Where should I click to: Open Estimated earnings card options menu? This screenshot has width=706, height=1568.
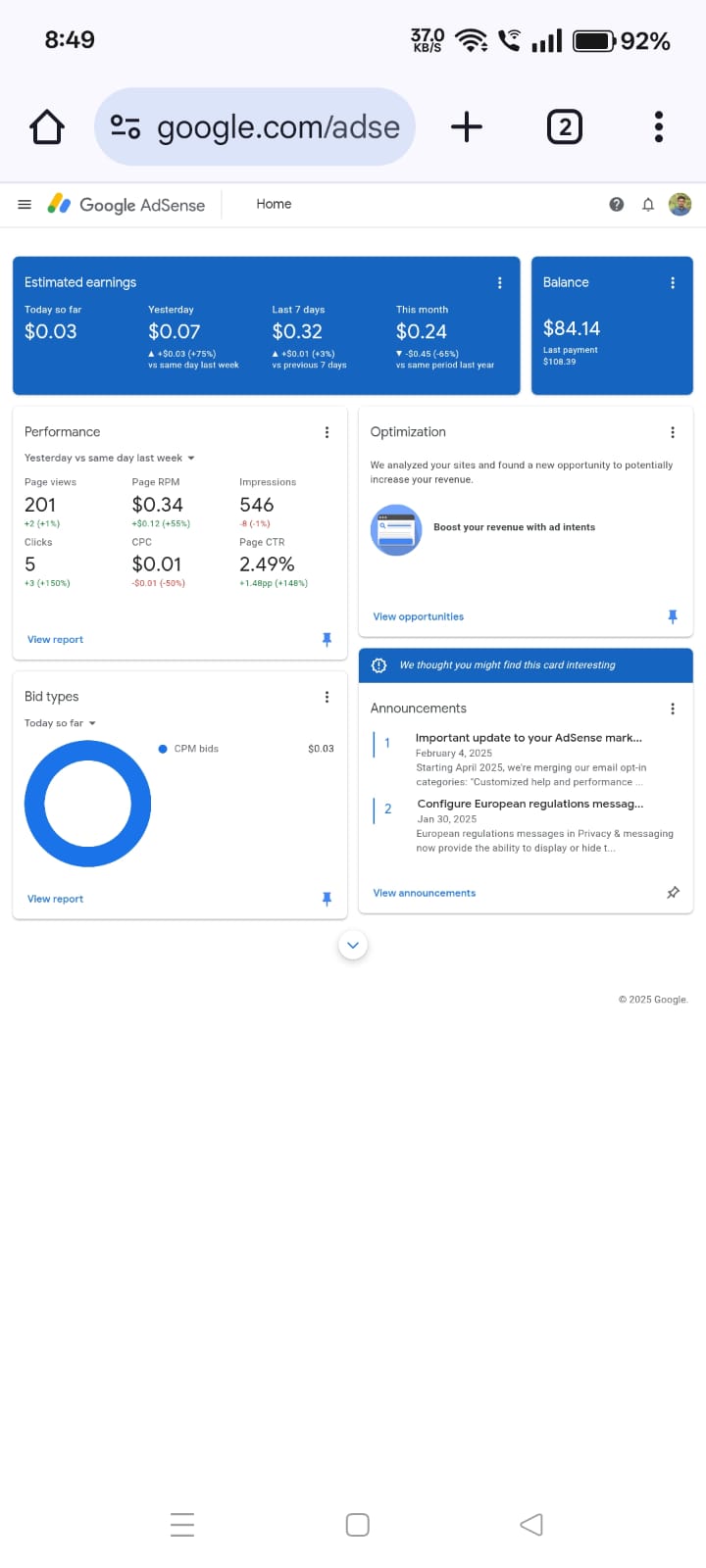(499, 282)
